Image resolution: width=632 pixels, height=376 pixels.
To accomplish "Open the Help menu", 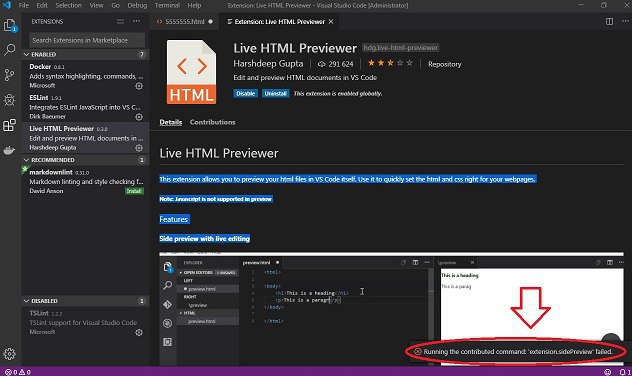I will [x=194, y=5].
